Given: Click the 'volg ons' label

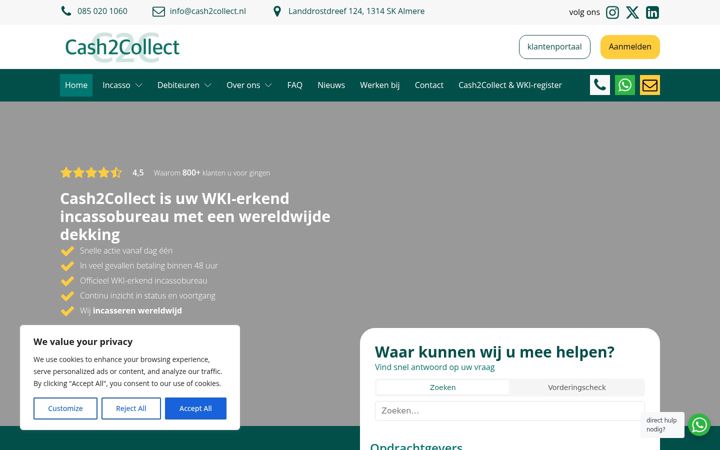Looking at the screenshot, I should pyautogui.click(x=584, y=12).
